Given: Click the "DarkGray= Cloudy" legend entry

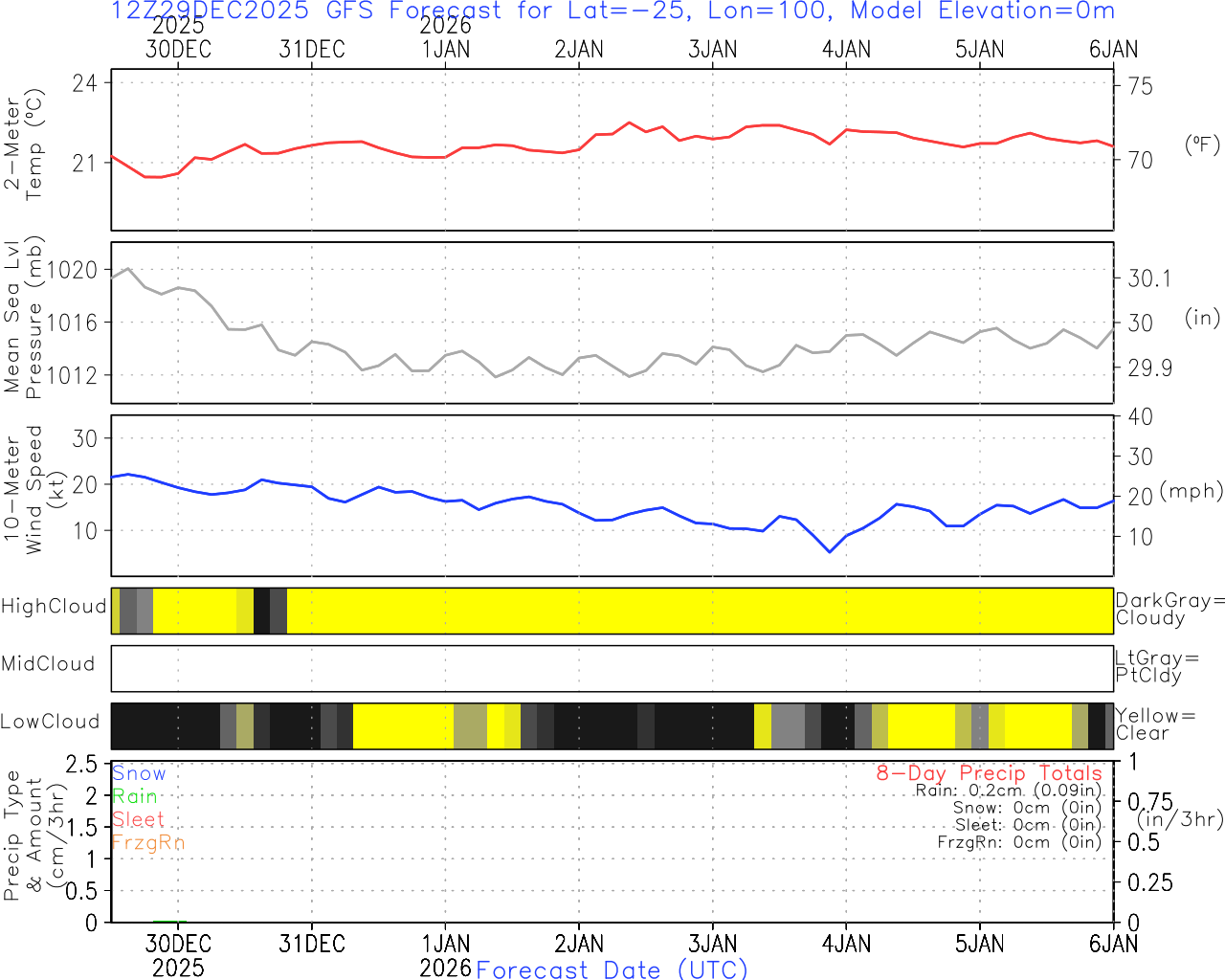Looking at the screenshot, I should point(1169,609).
